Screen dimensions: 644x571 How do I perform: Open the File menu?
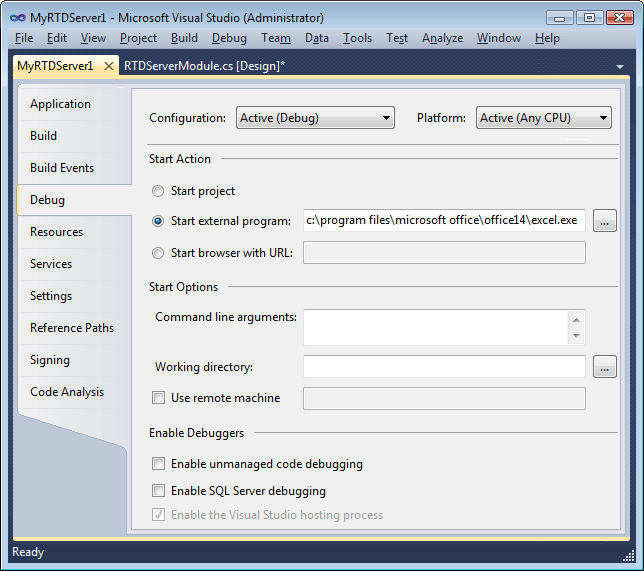point(24,38)
